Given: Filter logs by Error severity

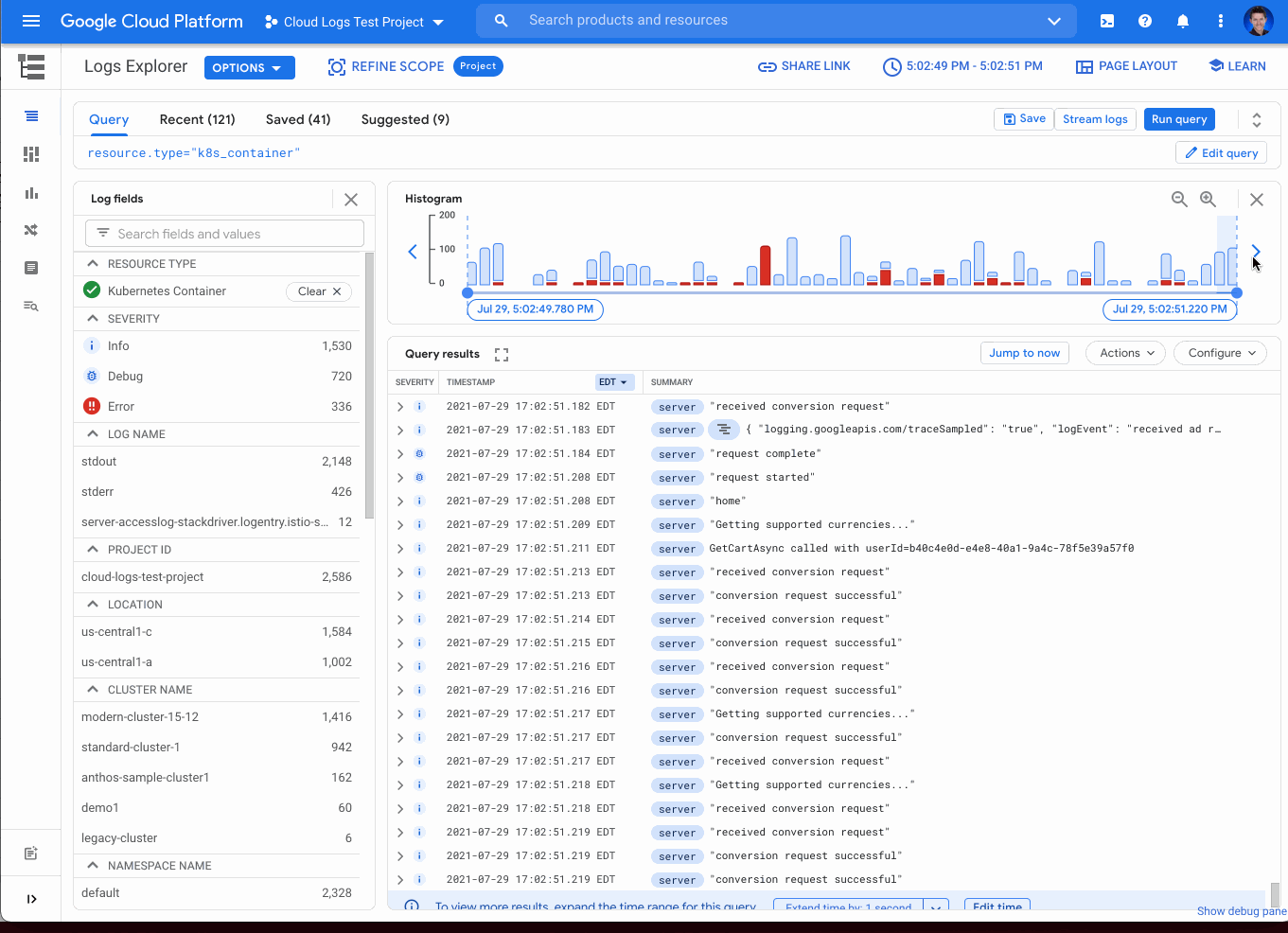Looking at the screenshot, I should click(218, 407).
